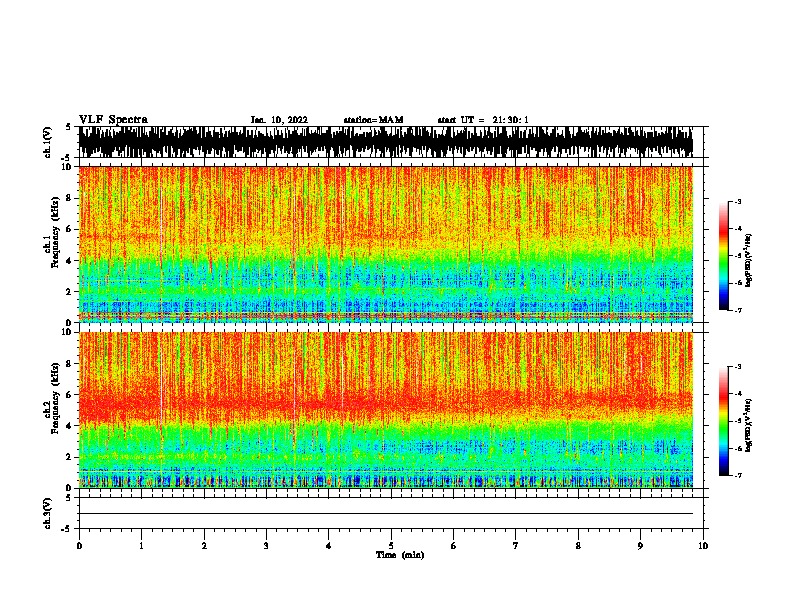Viewport: 792px width, 612px height.
Task: Click the ch.2 'Frequency (kHz)' axis label
Action: (x=55, y=398)
